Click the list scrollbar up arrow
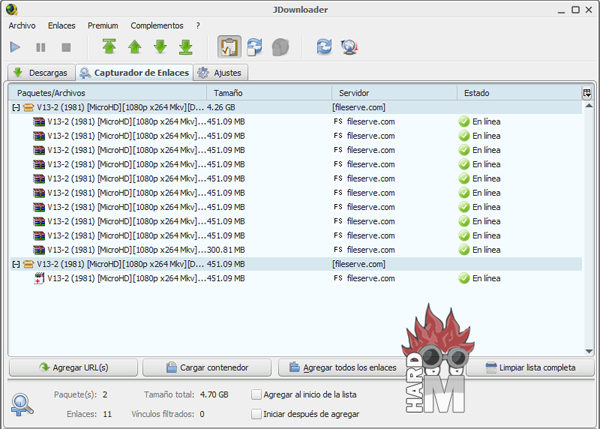600x429 pixels. click(589, 106)
